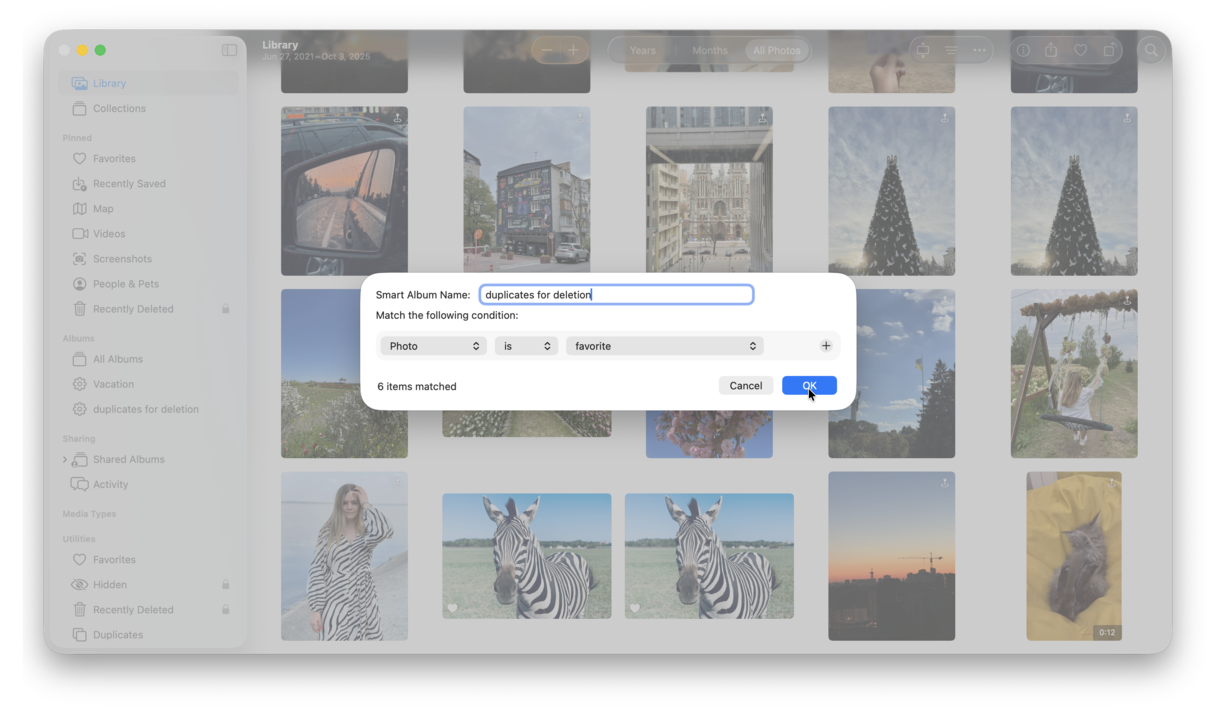Click the heart favorite icon in the toolbar
Image resolution: width=1216 pixels, height=712 pixels.
1079,50
